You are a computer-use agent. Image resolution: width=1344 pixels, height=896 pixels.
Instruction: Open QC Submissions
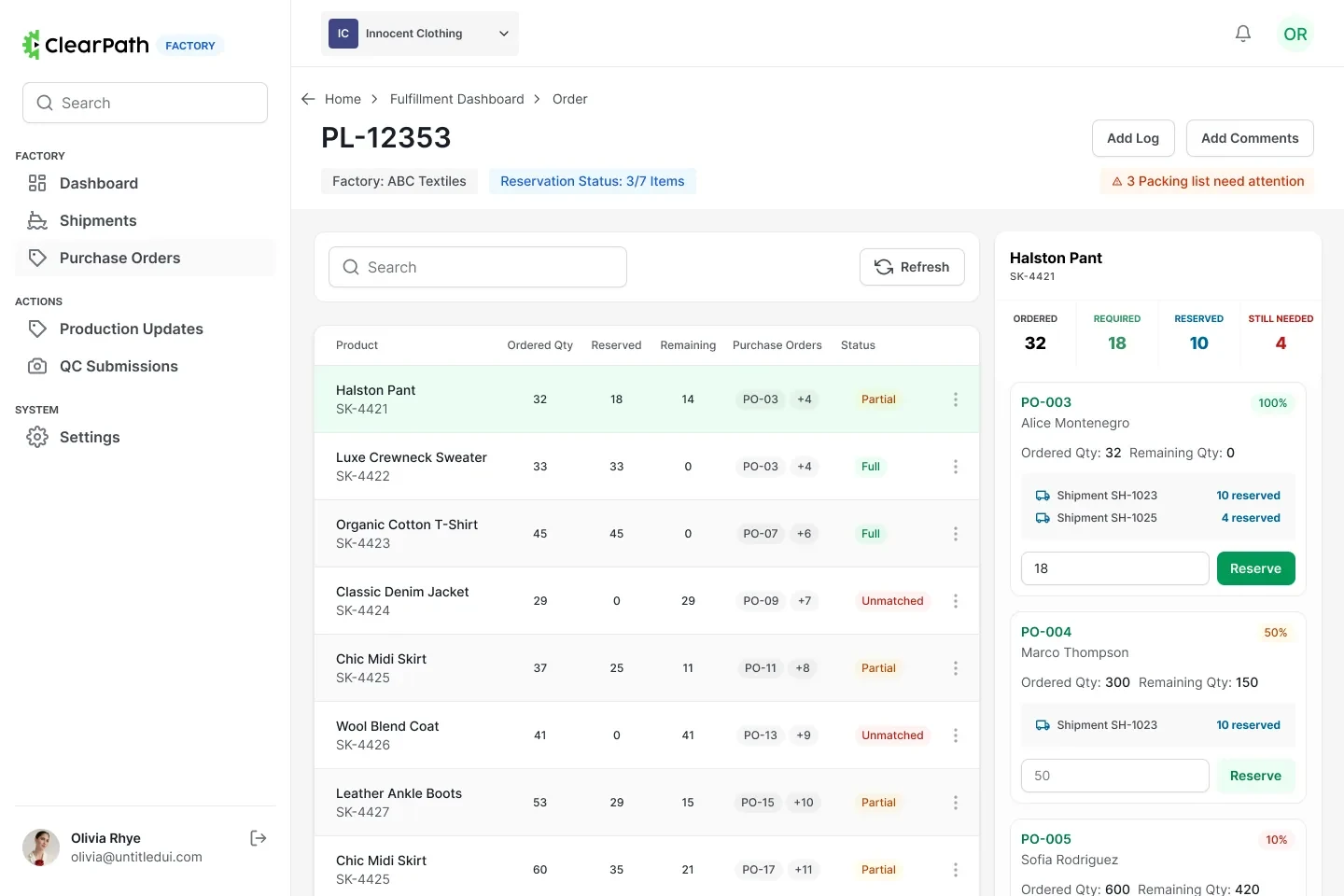coord(145,366)
